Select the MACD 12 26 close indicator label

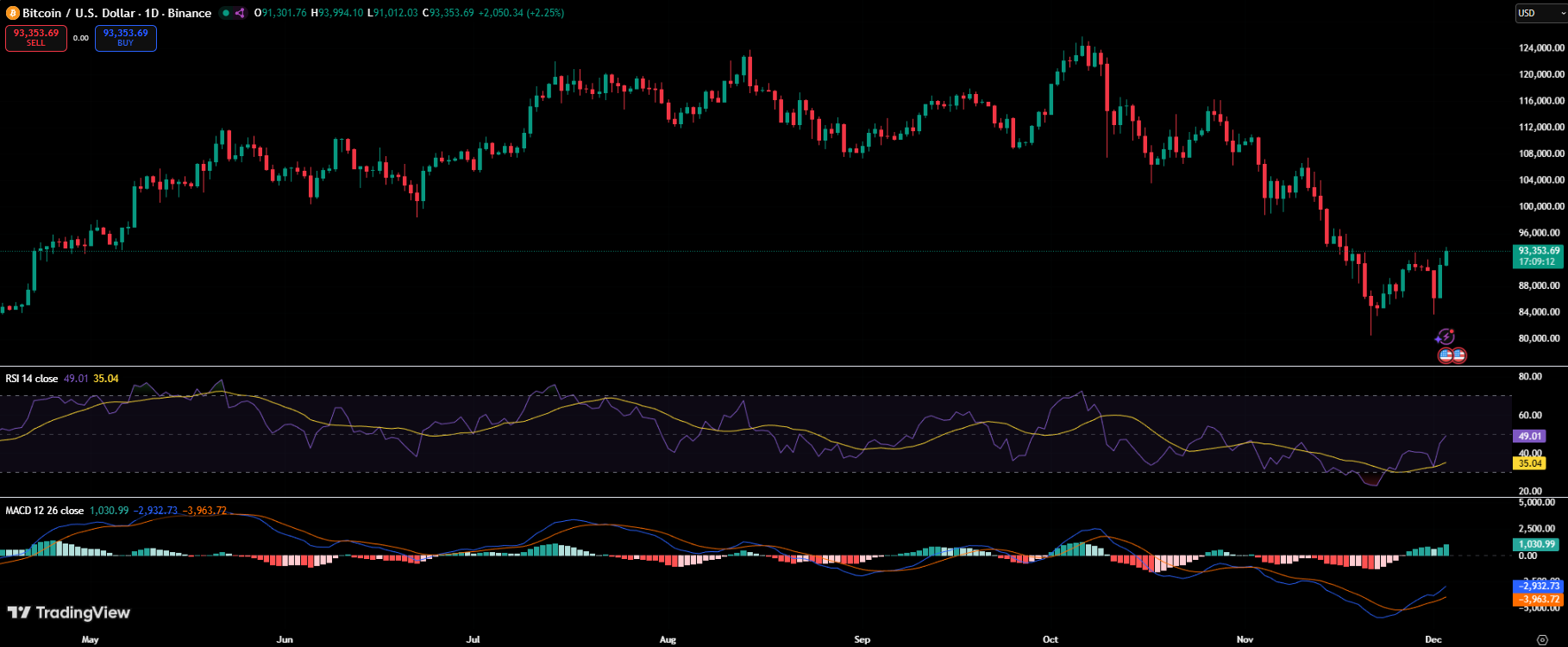coord(45,511)
